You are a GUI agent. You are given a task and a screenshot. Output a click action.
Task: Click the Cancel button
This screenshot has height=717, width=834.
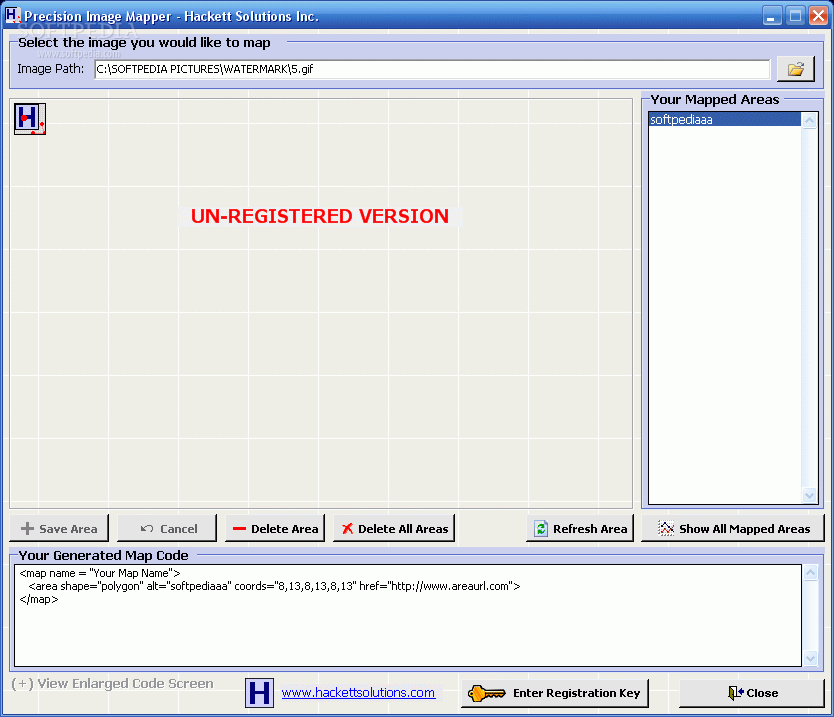[167, 528]
